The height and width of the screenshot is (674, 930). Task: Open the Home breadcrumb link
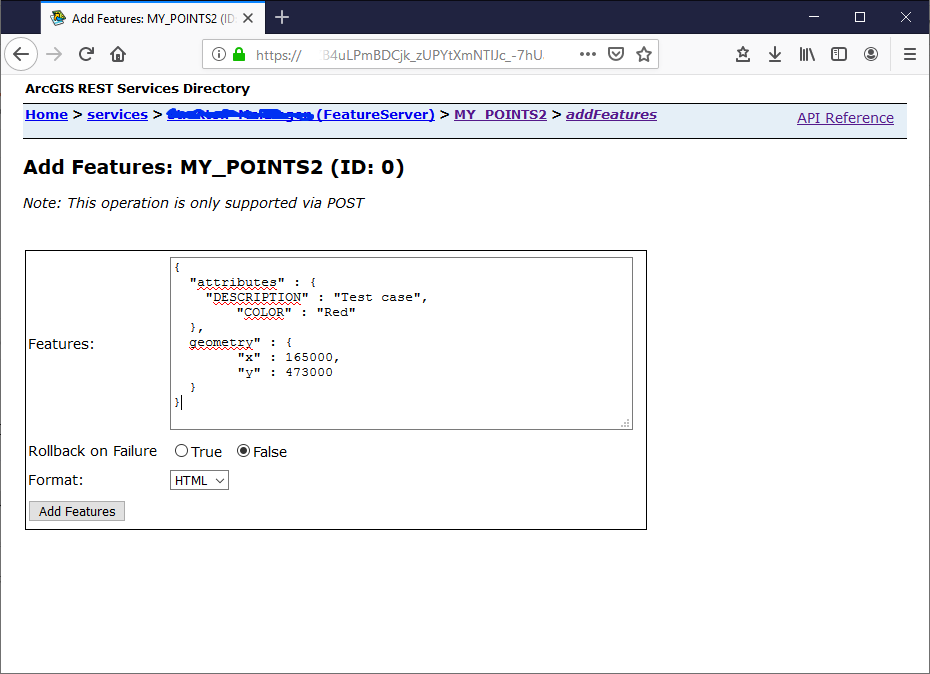[x=46, y=115]
